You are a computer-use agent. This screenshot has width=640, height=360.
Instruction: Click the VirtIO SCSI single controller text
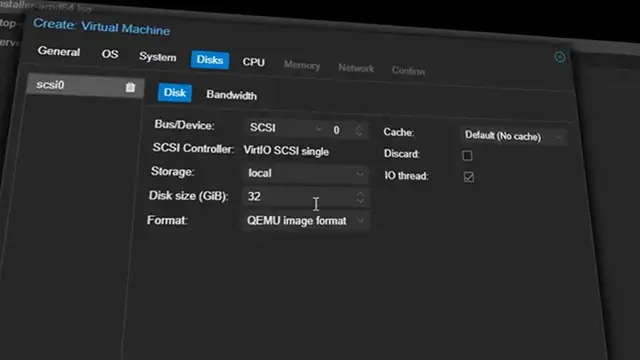pos(286,151)
